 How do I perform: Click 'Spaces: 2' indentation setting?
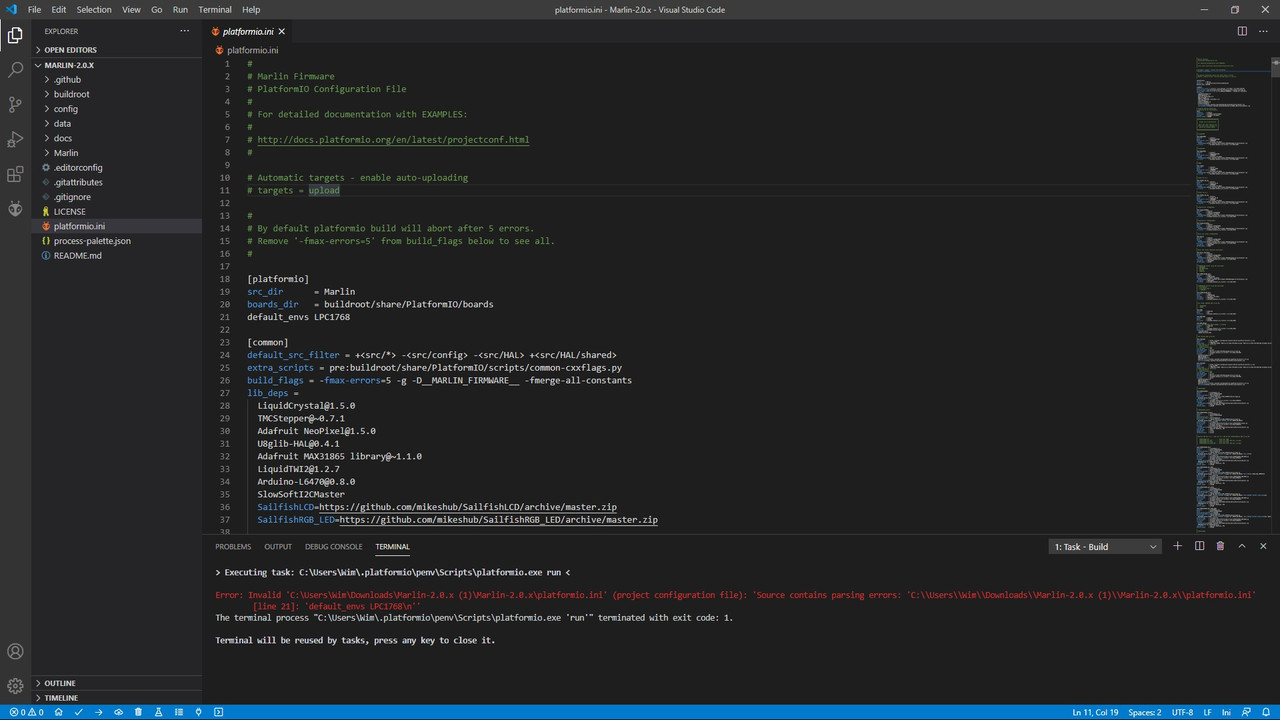tap(1145, 712)
